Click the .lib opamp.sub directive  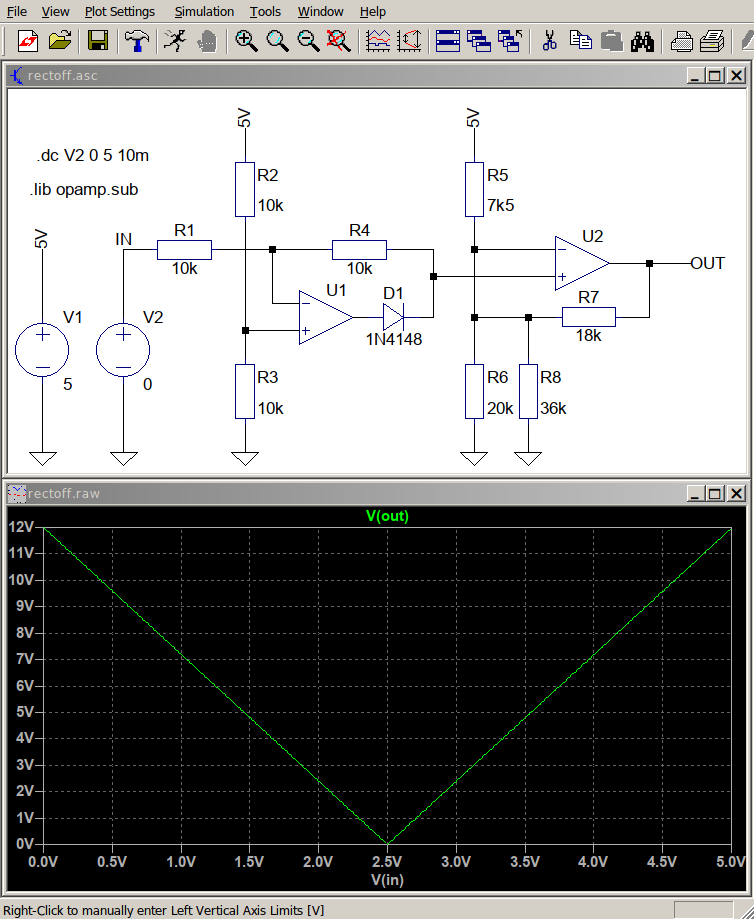pyautogui.click(x=84, y=189)
